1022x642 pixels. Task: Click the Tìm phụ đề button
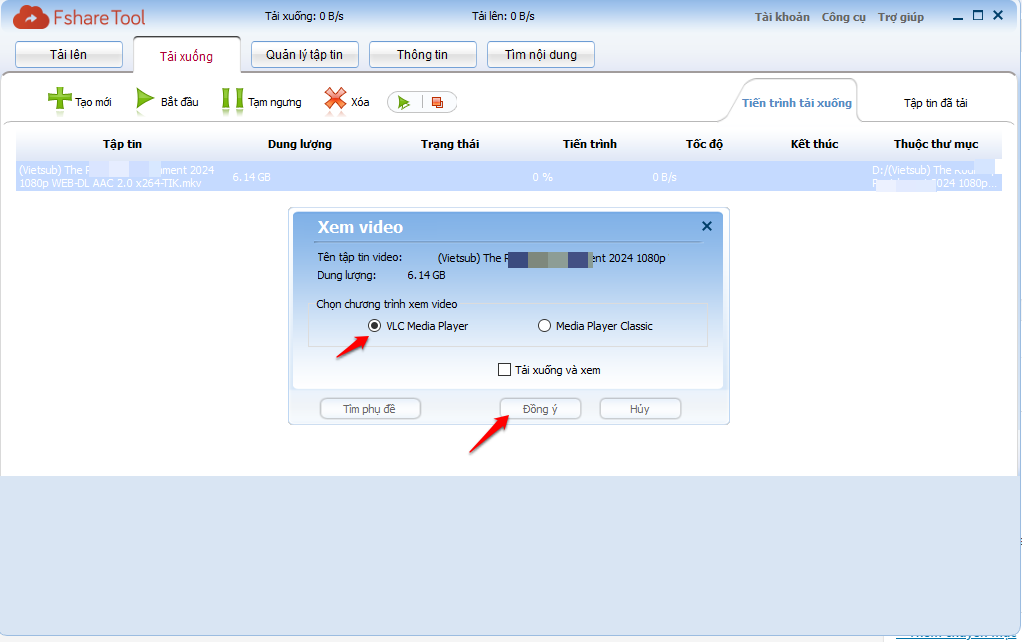[370, 409]
